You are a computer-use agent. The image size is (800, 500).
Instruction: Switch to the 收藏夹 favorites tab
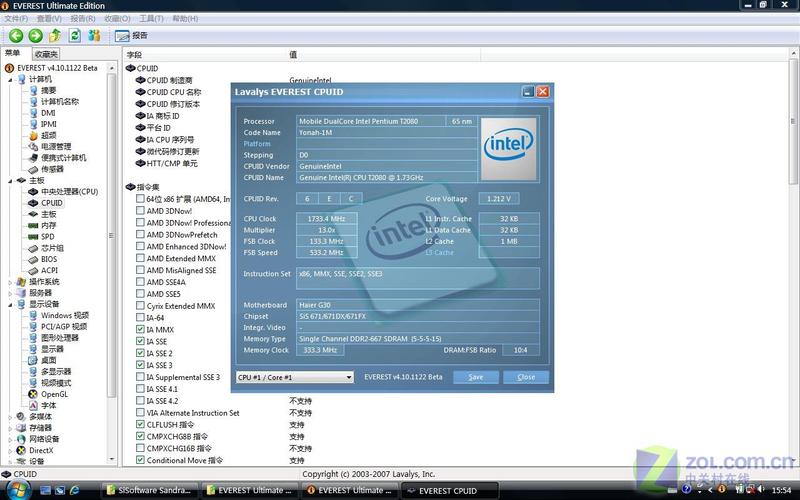tap(46, 54)
